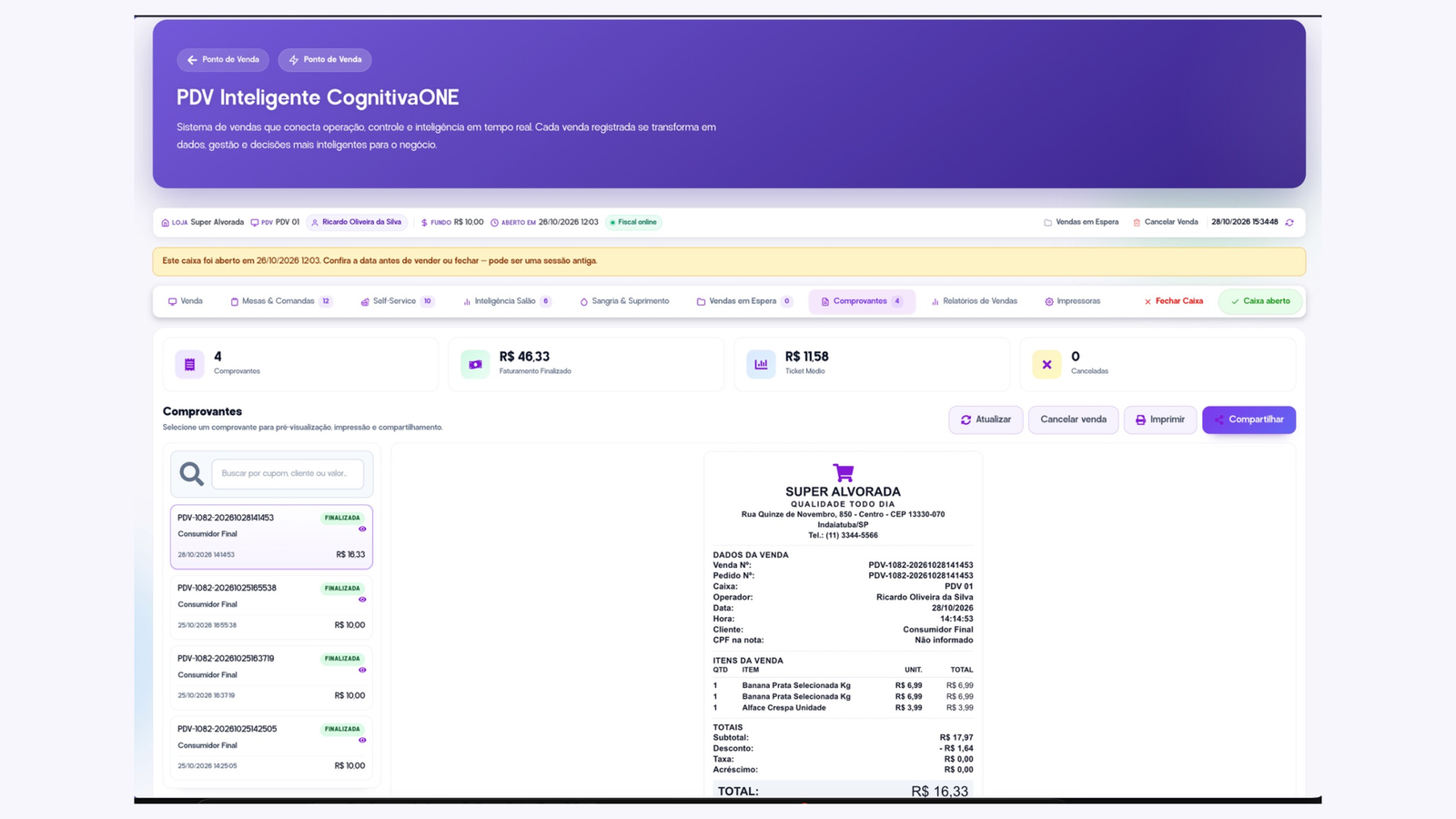Click the Caixa aberto status button
This screenshot has height=819, width=1456.
click(x=1260, y=301)
